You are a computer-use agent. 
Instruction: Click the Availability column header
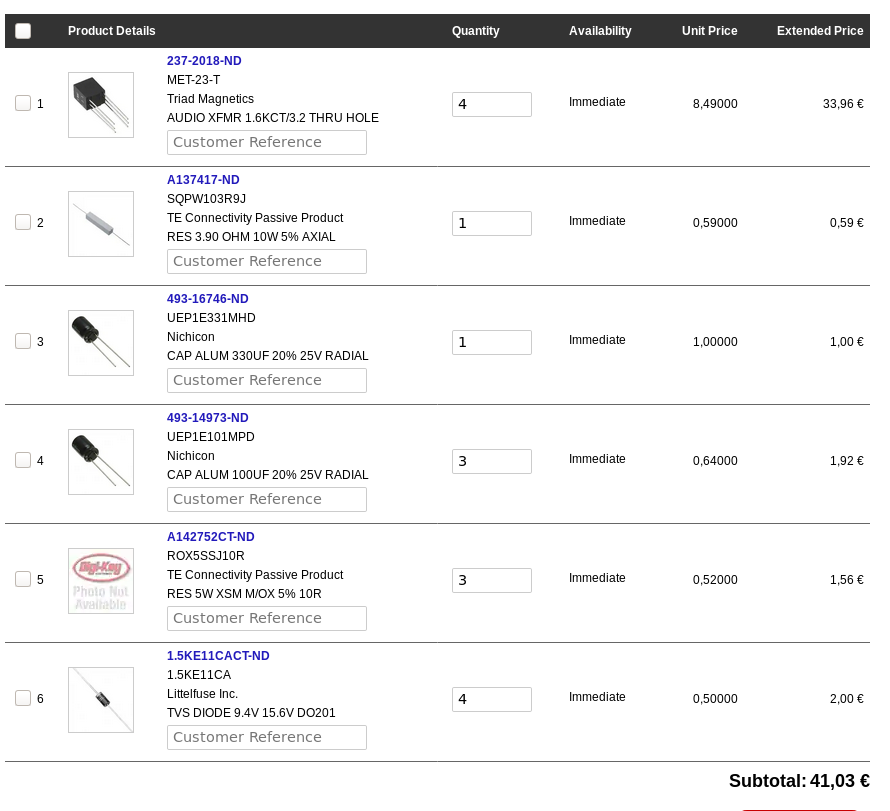pyautogui.click(x=600, y=31)
